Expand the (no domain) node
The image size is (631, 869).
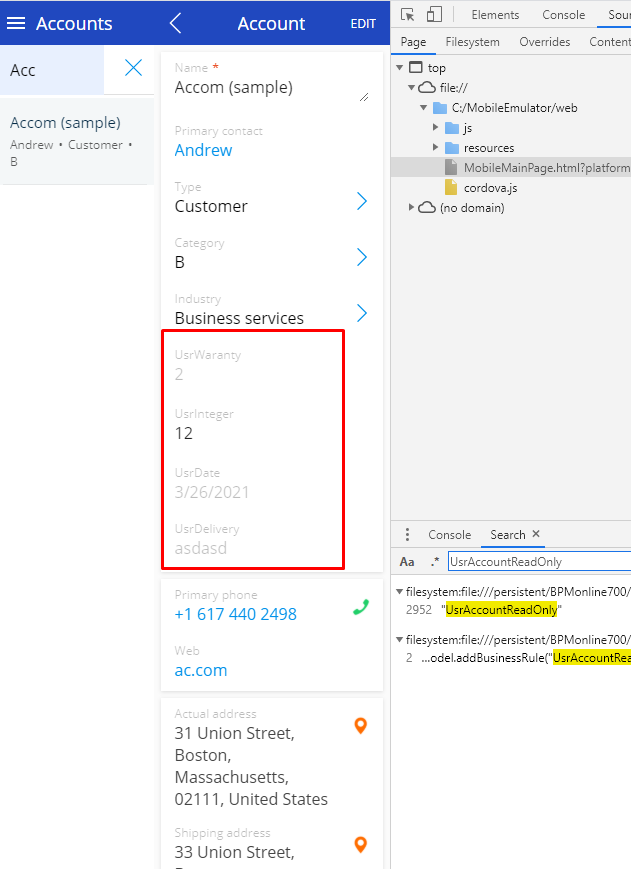(x=411, y=207)
